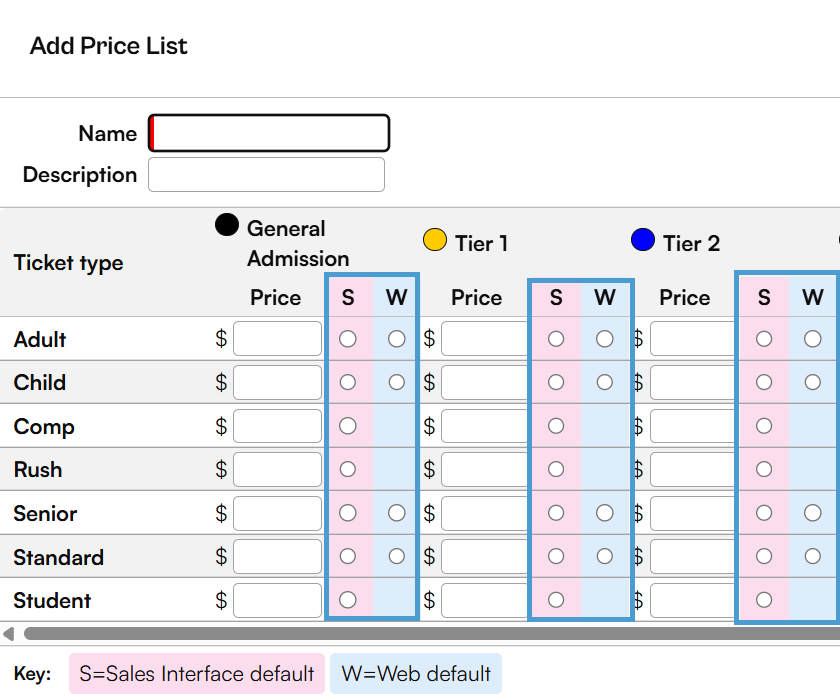Viewport: 840px width, 700px height.
Task: Select Standard Tier 1 W radio
Action: point(605,556)
